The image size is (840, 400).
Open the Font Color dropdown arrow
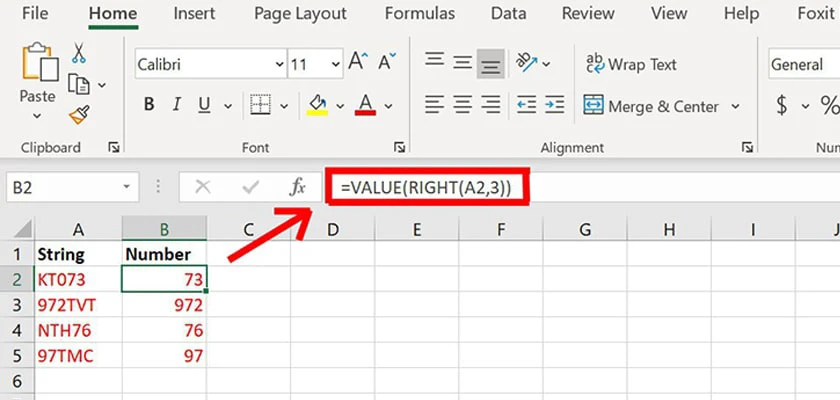point(388,106)
